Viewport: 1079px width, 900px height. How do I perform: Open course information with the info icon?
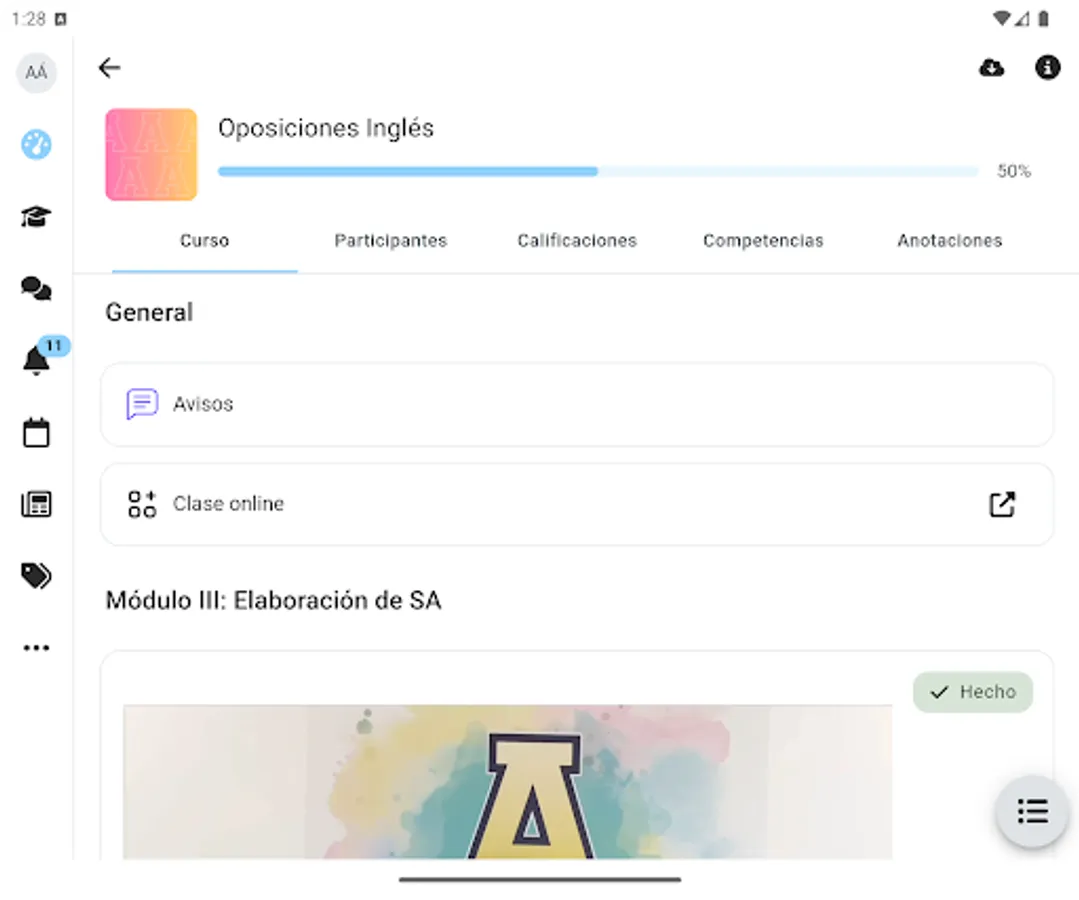[x=1047, y=67]
